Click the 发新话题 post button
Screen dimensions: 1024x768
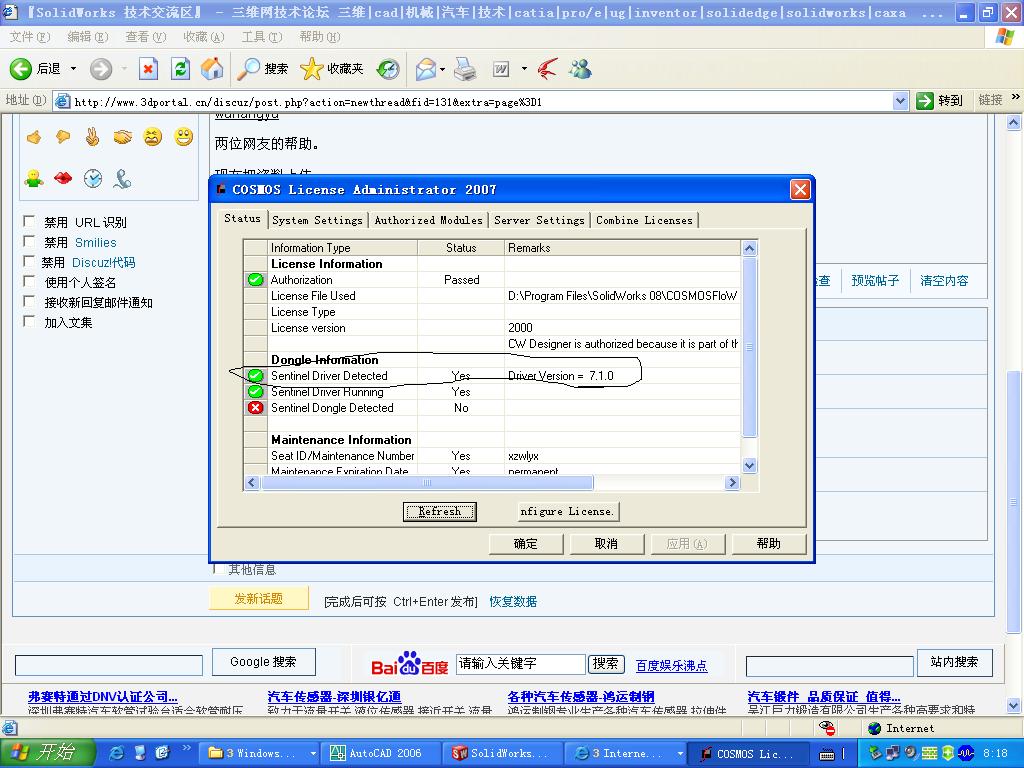click(259, 598)
